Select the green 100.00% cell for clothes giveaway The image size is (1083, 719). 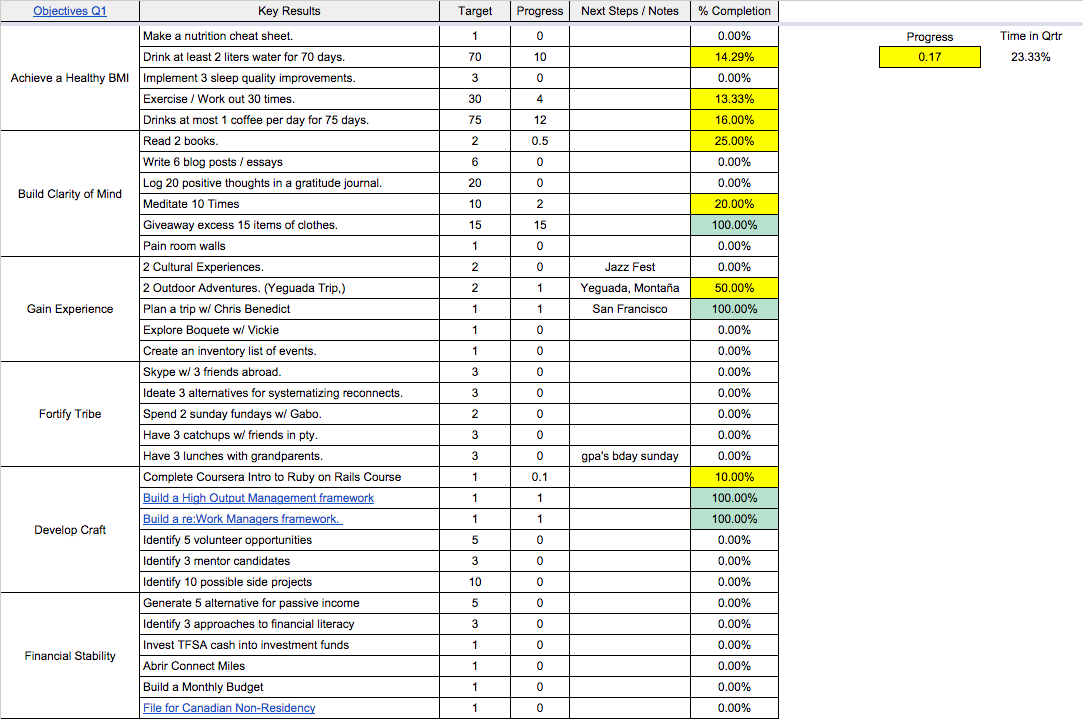[734, 225]
